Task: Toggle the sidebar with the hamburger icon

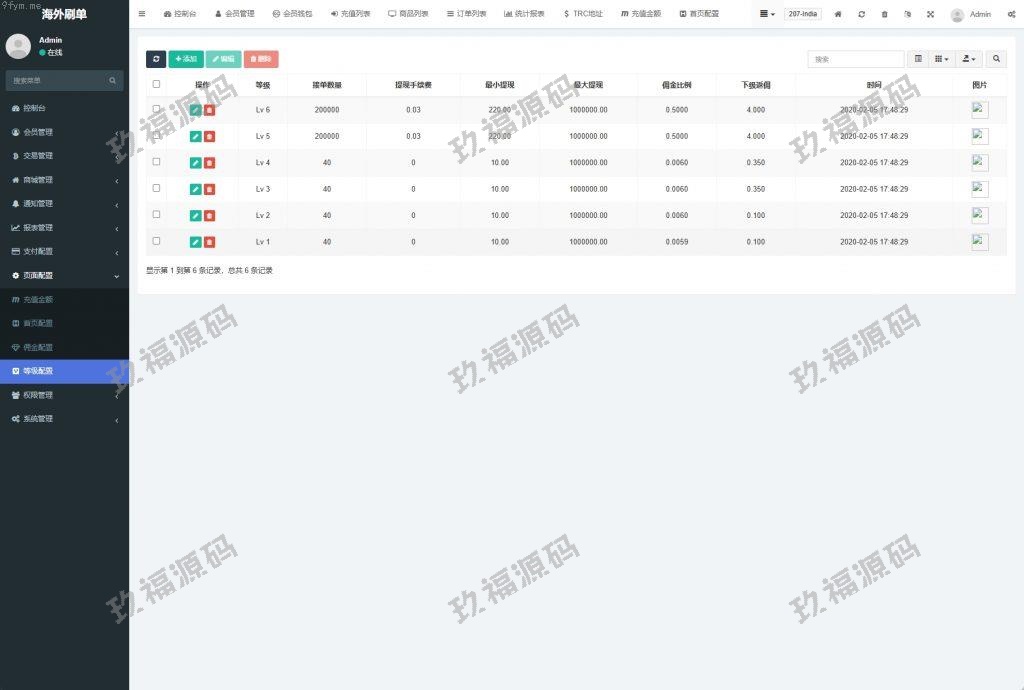Action: pyautogui.click(x=142, y=14)
